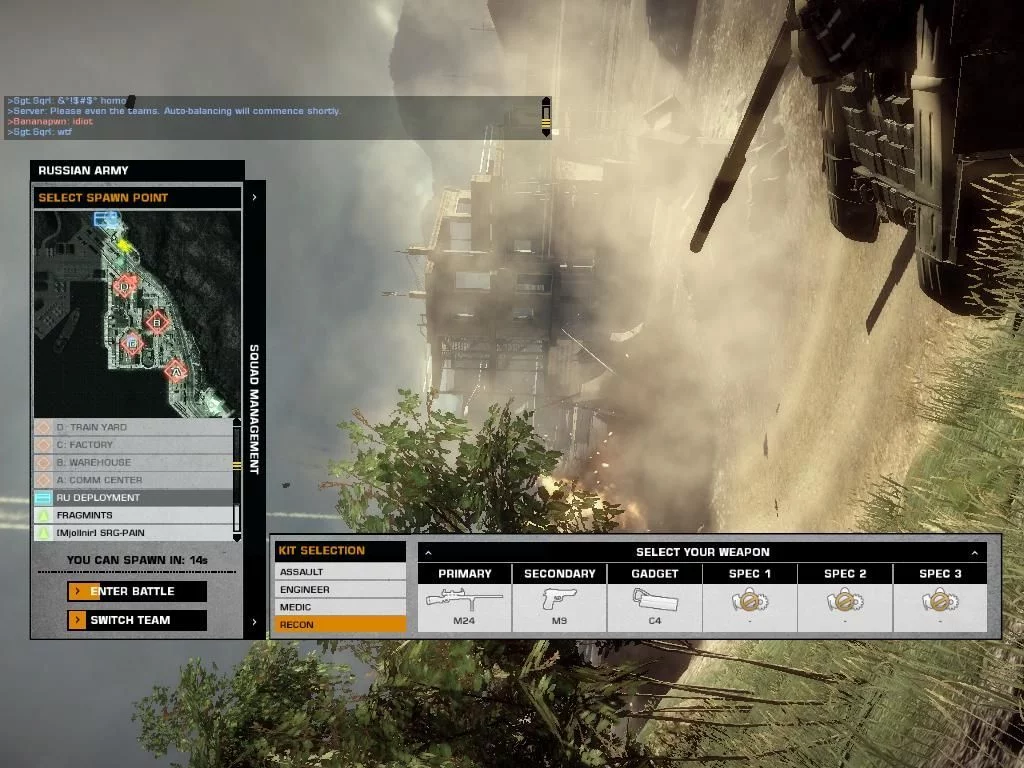Viewport: 1024px width, 768px height.
Task: Collapse weapon panel with the left caret
Action: pyautogui.click(x=428, y=553)
